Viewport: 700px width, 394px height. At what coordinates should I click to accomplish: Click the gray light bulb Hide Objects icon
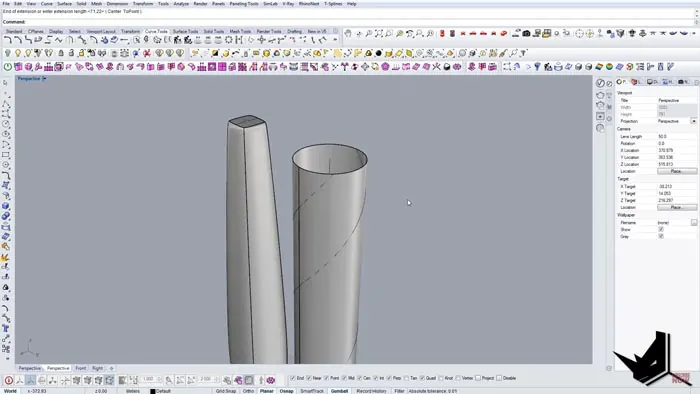[8, 53]
